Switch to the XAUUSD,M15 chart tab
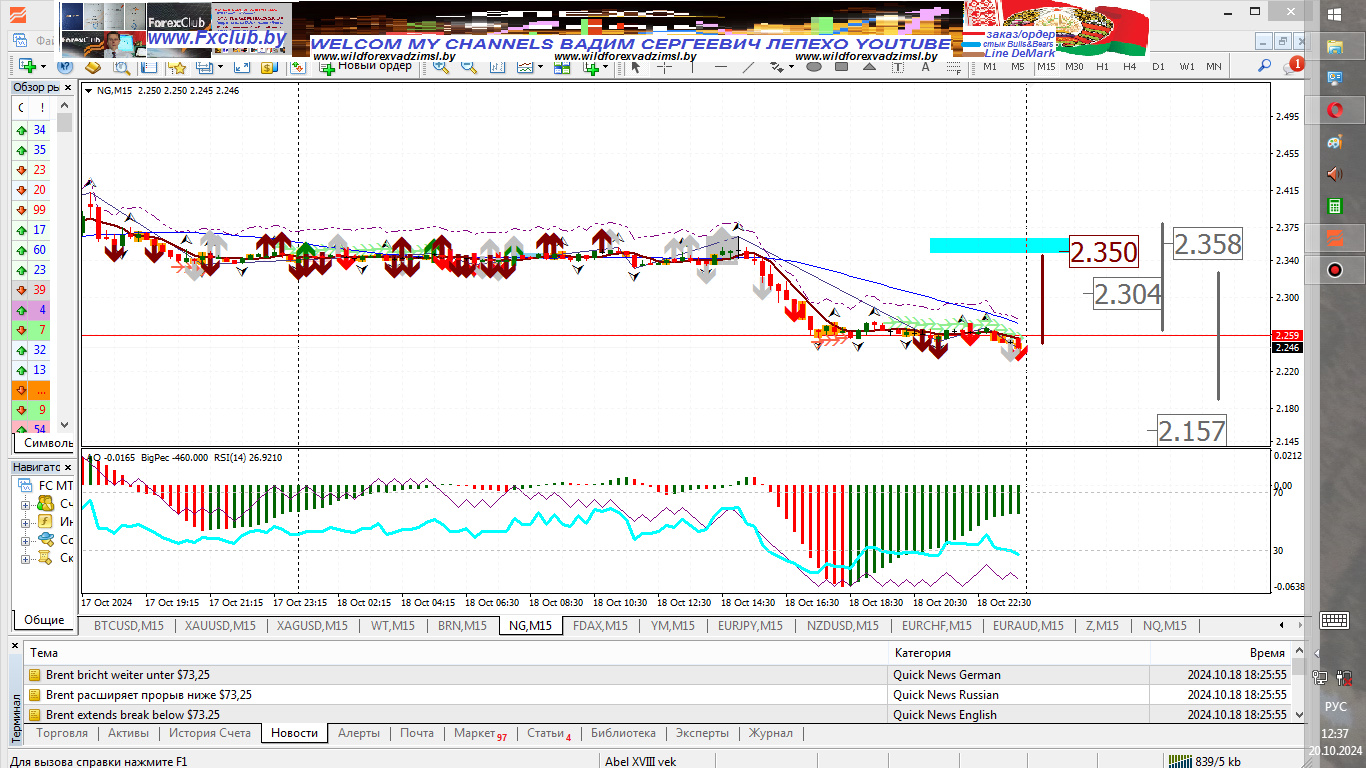Image resolution: width=1366 pixels, height=768 pixels. (220, 626)
